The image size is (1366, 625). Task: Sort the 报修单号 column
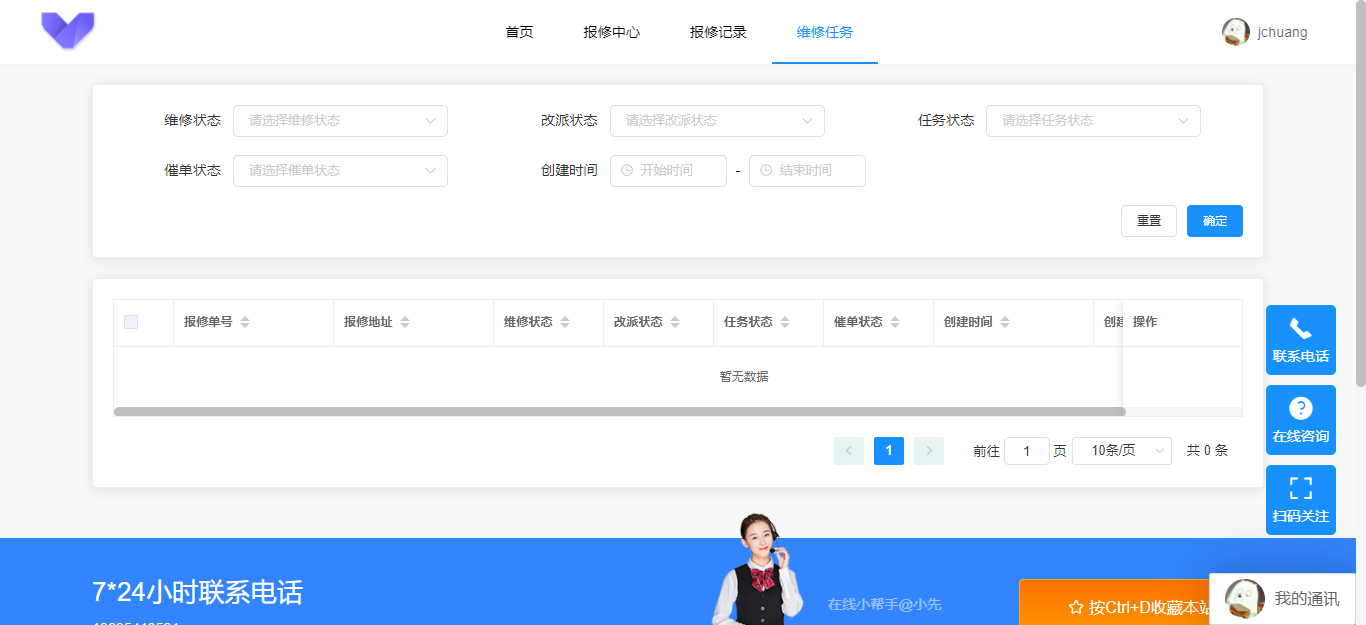245,322
